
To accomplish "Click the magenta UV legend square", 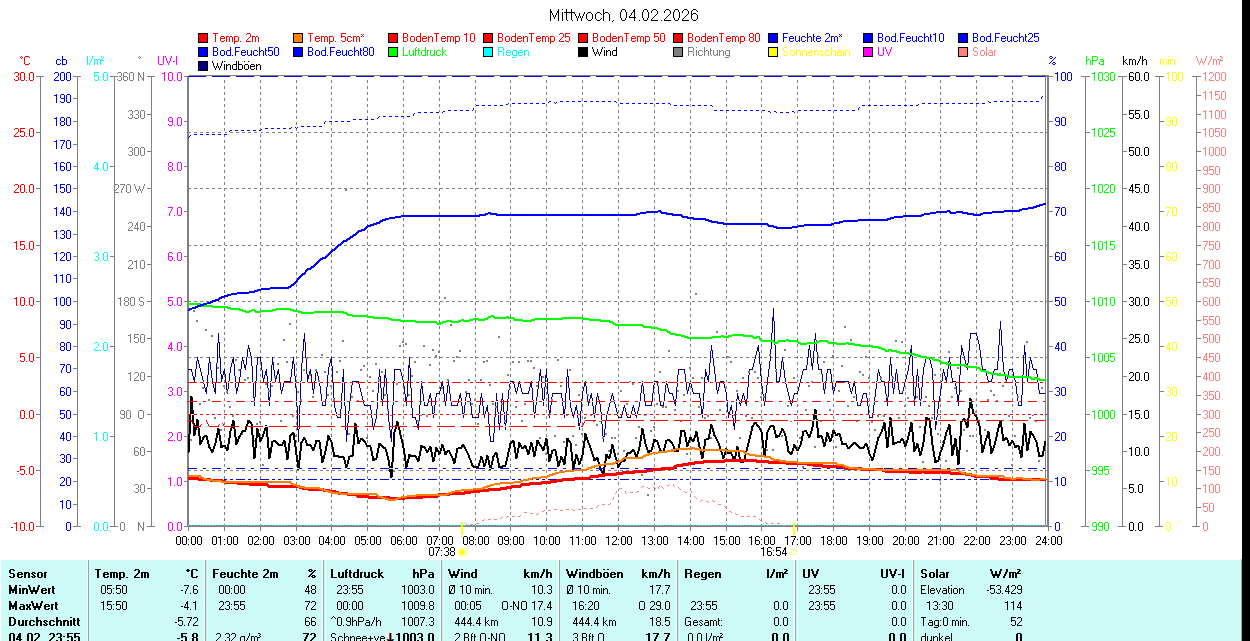I will pyautogui.click(x=869, y=52).
